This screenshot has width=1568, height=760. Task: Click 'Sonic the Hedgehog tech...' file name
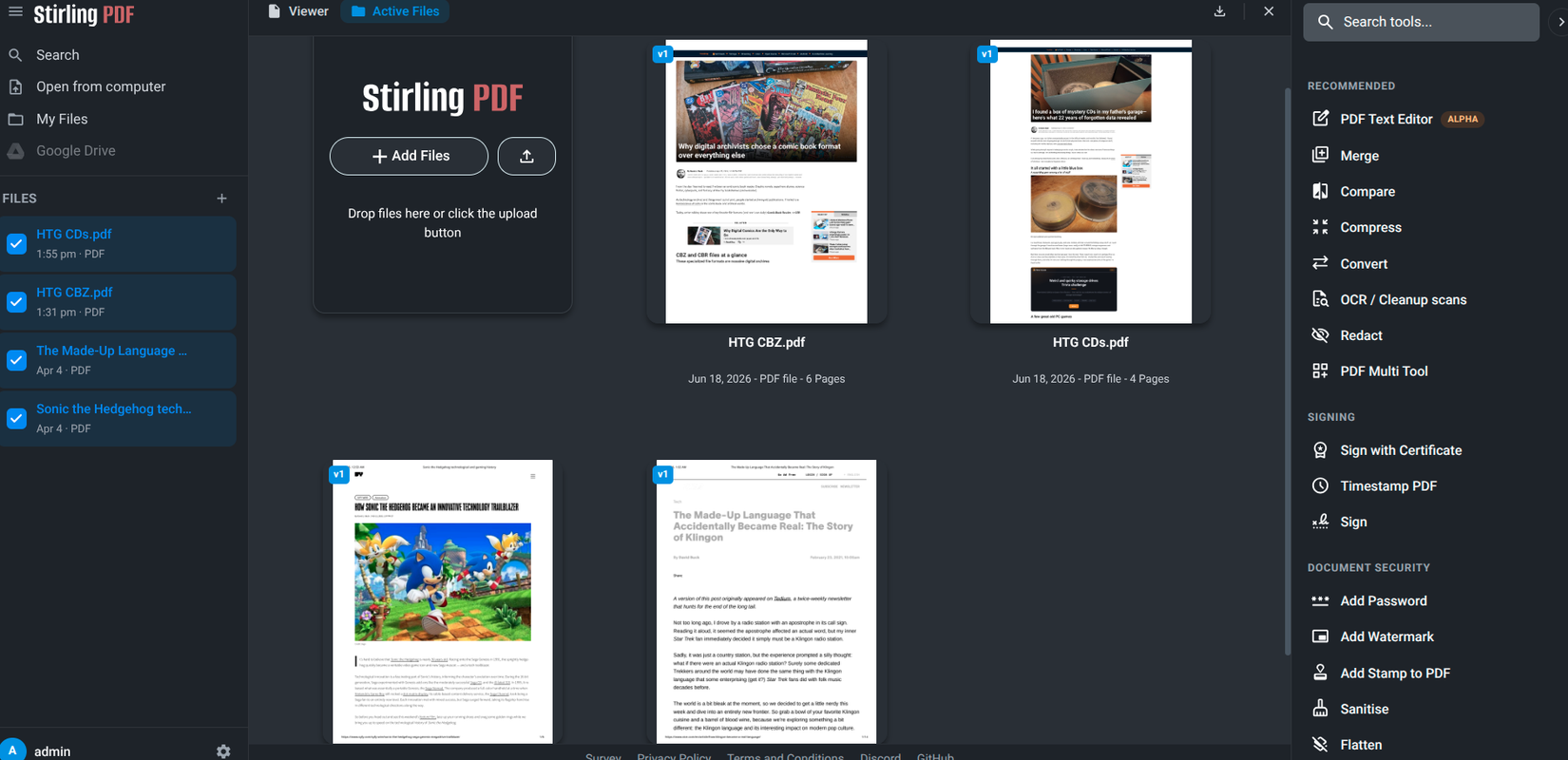pyautogui.click(x=114, y=408)
